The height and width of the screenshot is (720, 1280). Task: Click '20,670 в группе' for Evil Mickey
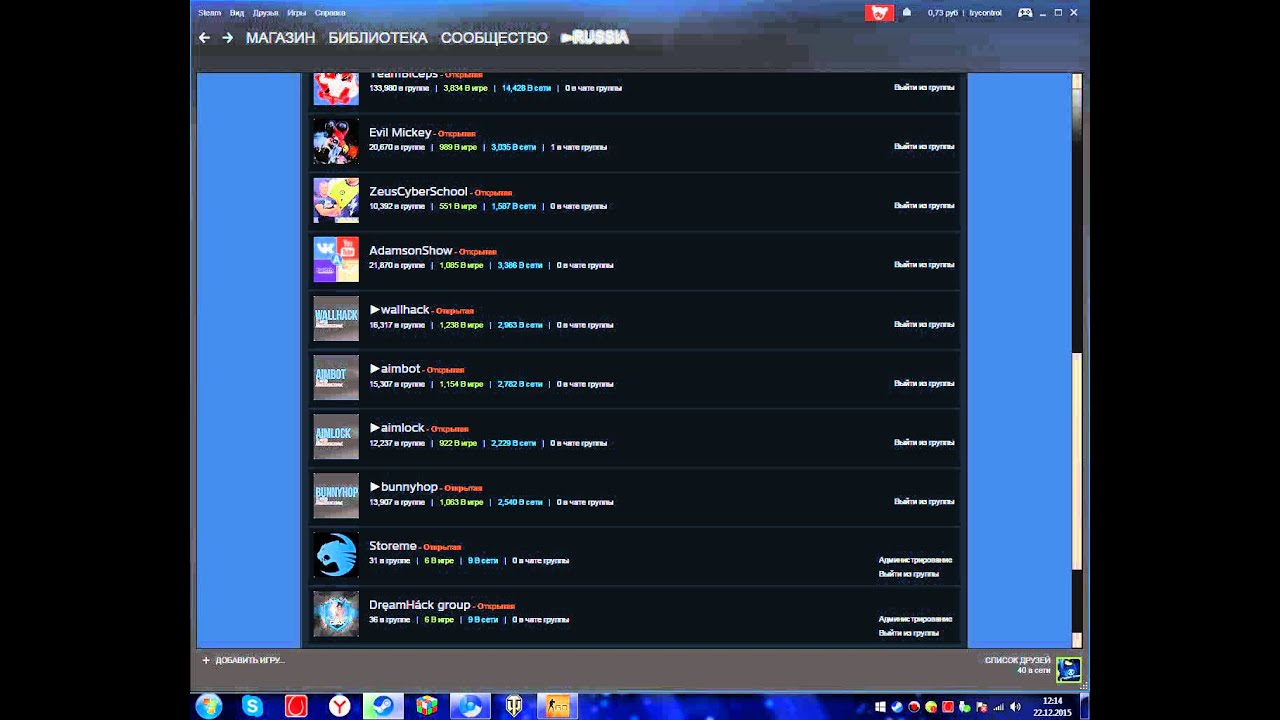pyautogui.click(x=397, y=147)
